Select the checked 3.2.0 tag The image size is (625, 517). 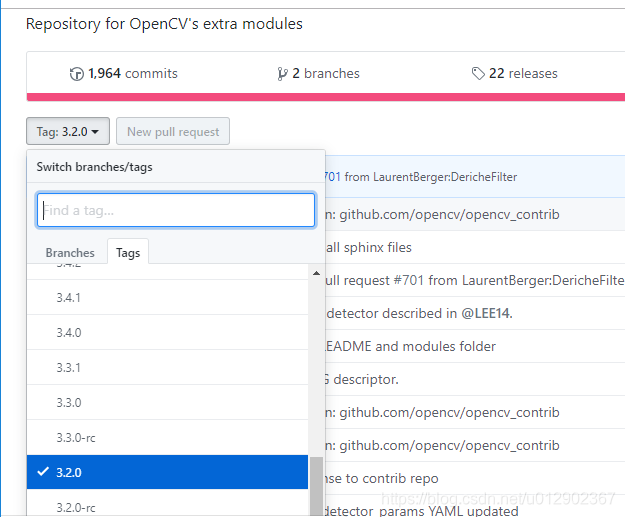[x=167, y=472]
